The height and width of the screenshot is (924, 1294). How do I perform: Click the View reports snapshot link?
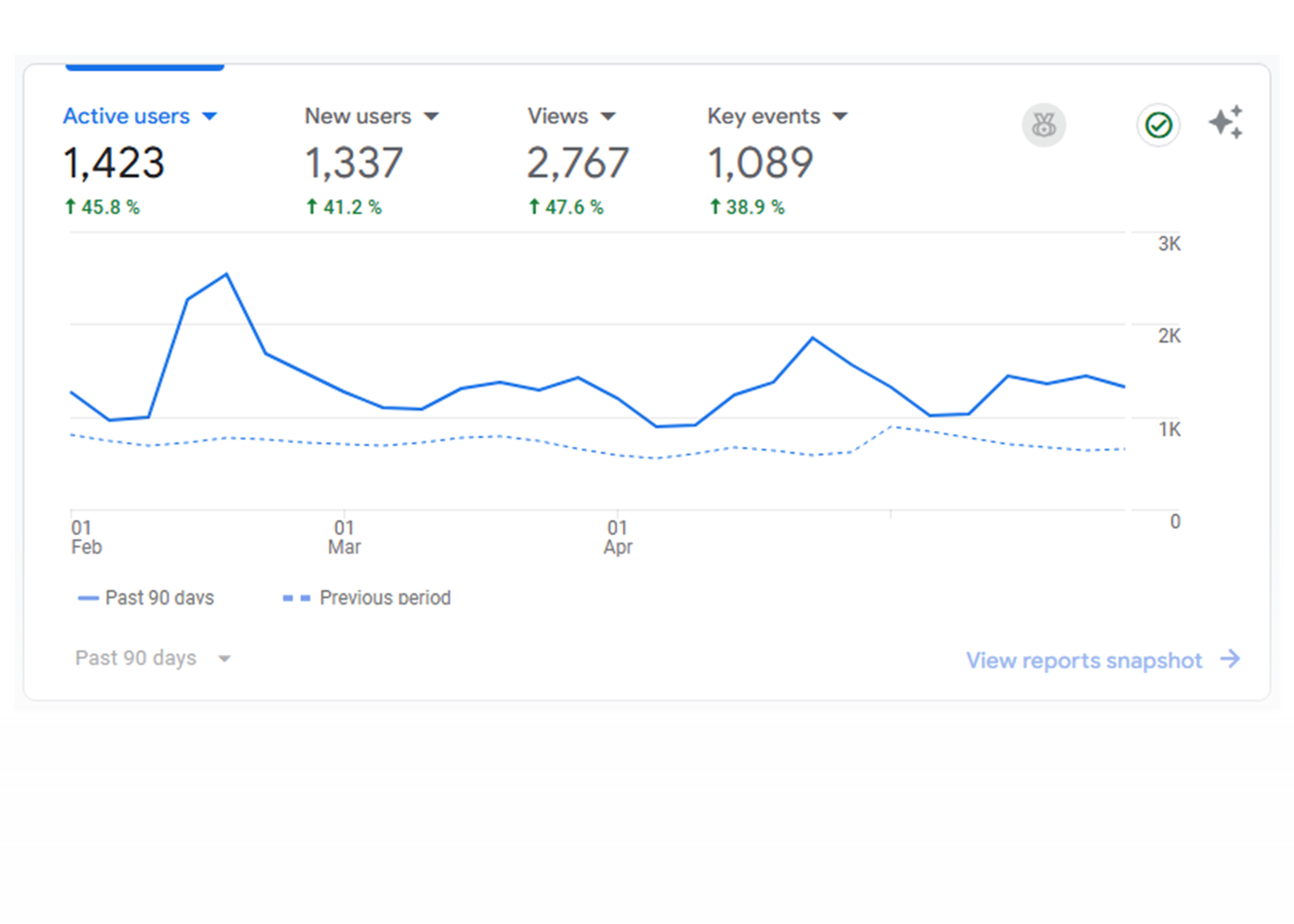point(1084,660)
